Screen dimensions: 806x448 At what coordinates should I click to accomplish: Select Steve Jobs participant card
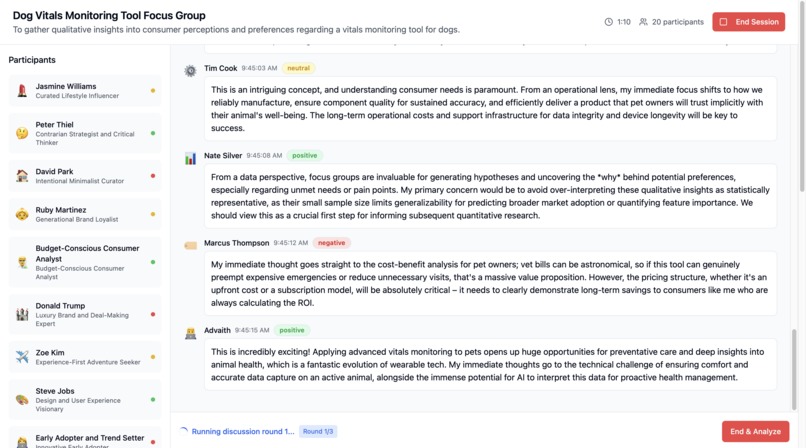[x=85, y=399]
